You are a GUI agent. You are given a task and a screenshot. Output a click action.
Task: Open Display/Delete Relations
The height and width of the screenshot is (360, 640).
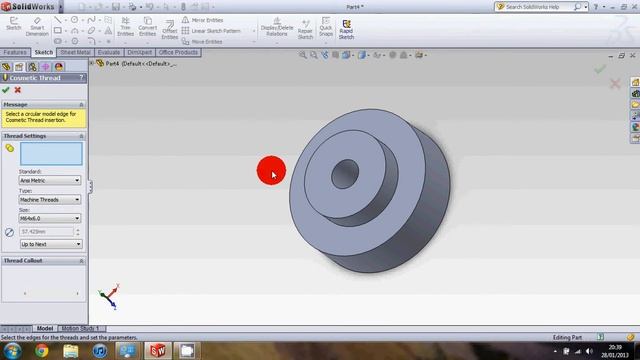click(277, 27)
